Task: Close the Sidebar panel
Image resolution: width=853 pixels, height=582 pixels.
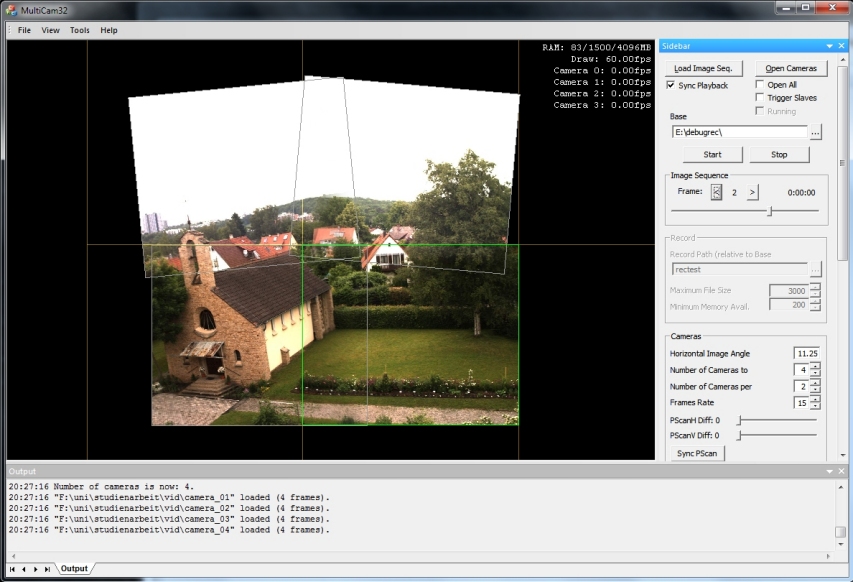Action: click(x=841, y=46)
